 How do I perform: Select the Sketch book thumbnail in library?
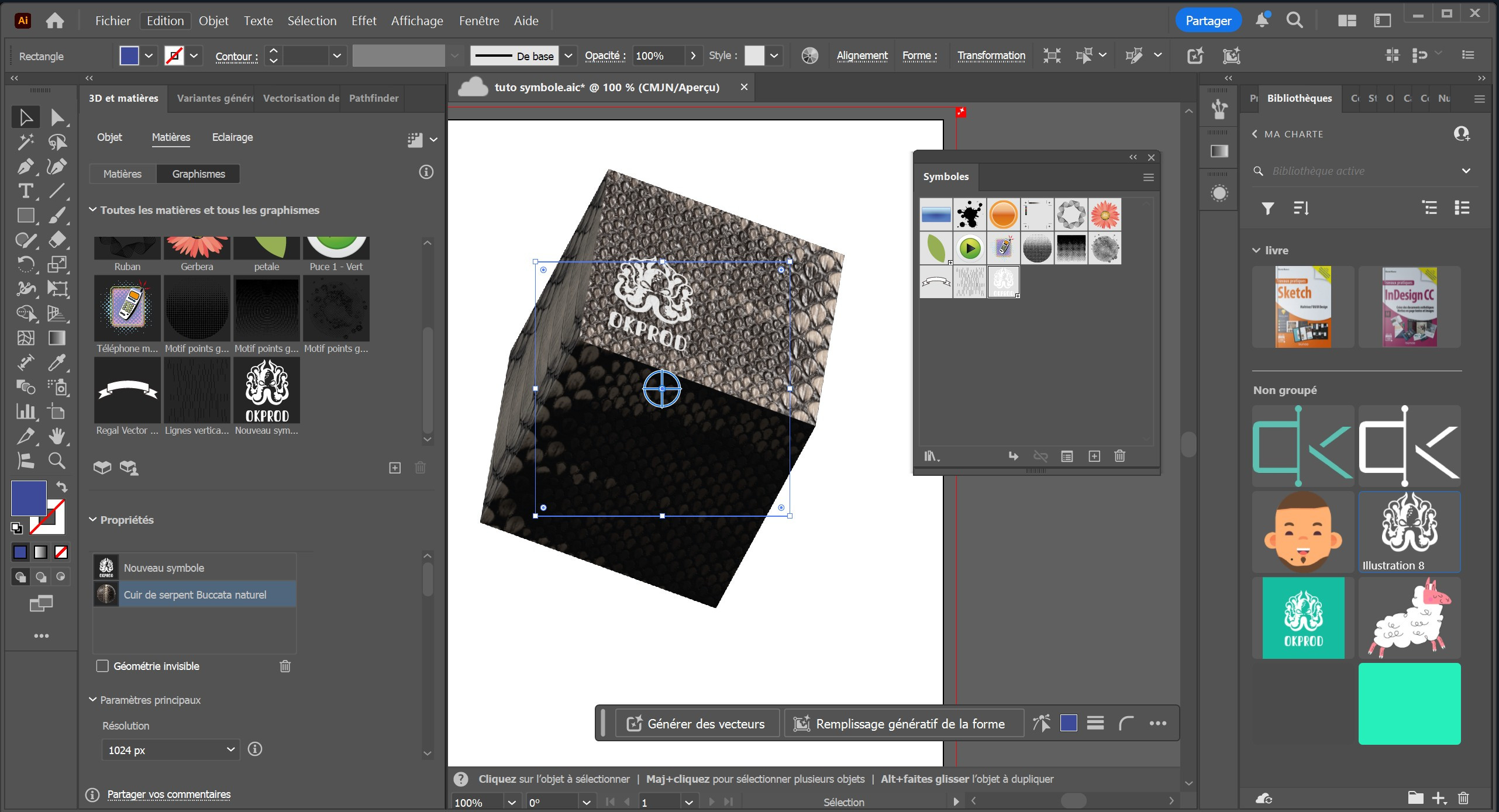(1302, 307)
